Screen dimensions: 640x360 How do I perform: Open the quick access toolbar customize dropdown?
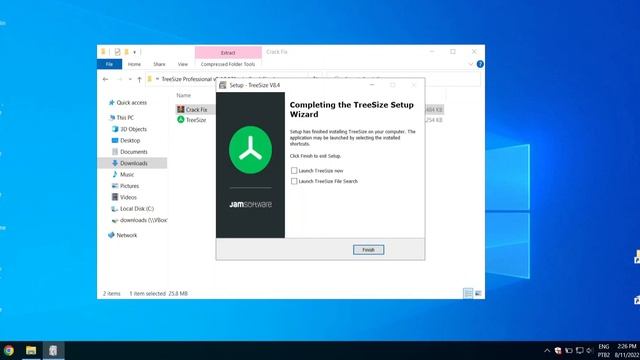tap(134, 52)
